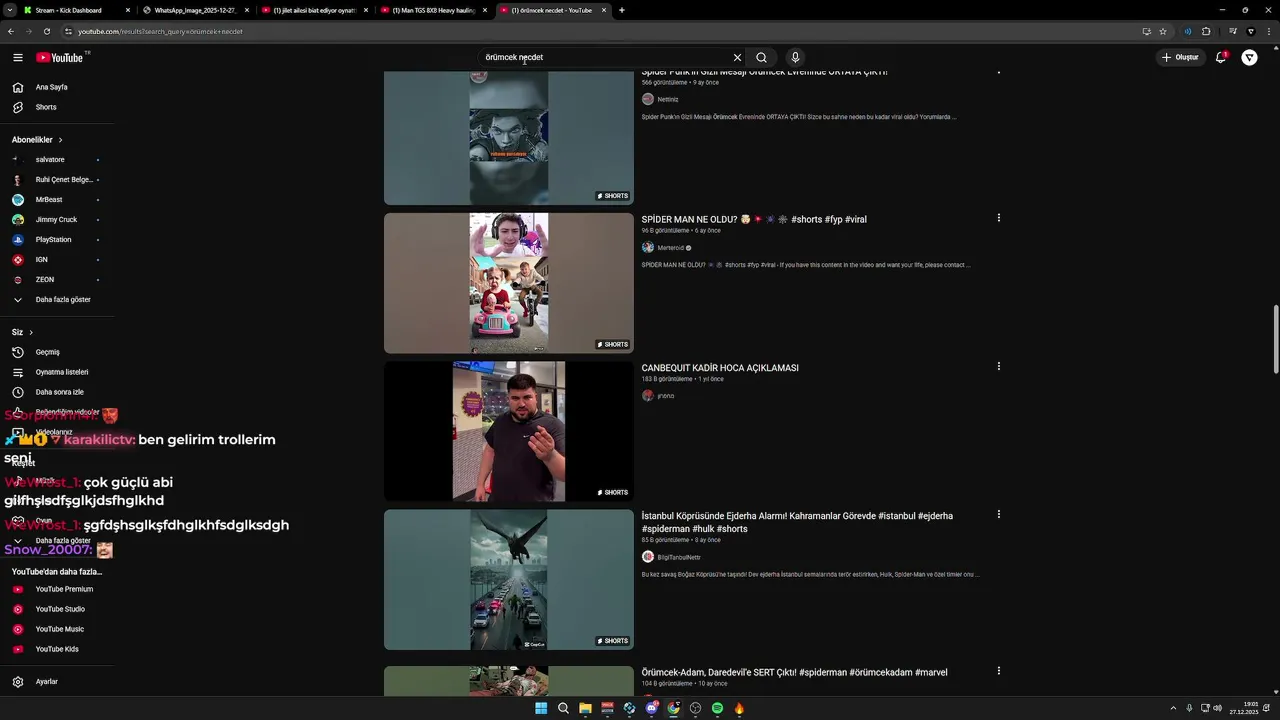
Task: Focus the browser address bar
Action: [x=600, y=31]
